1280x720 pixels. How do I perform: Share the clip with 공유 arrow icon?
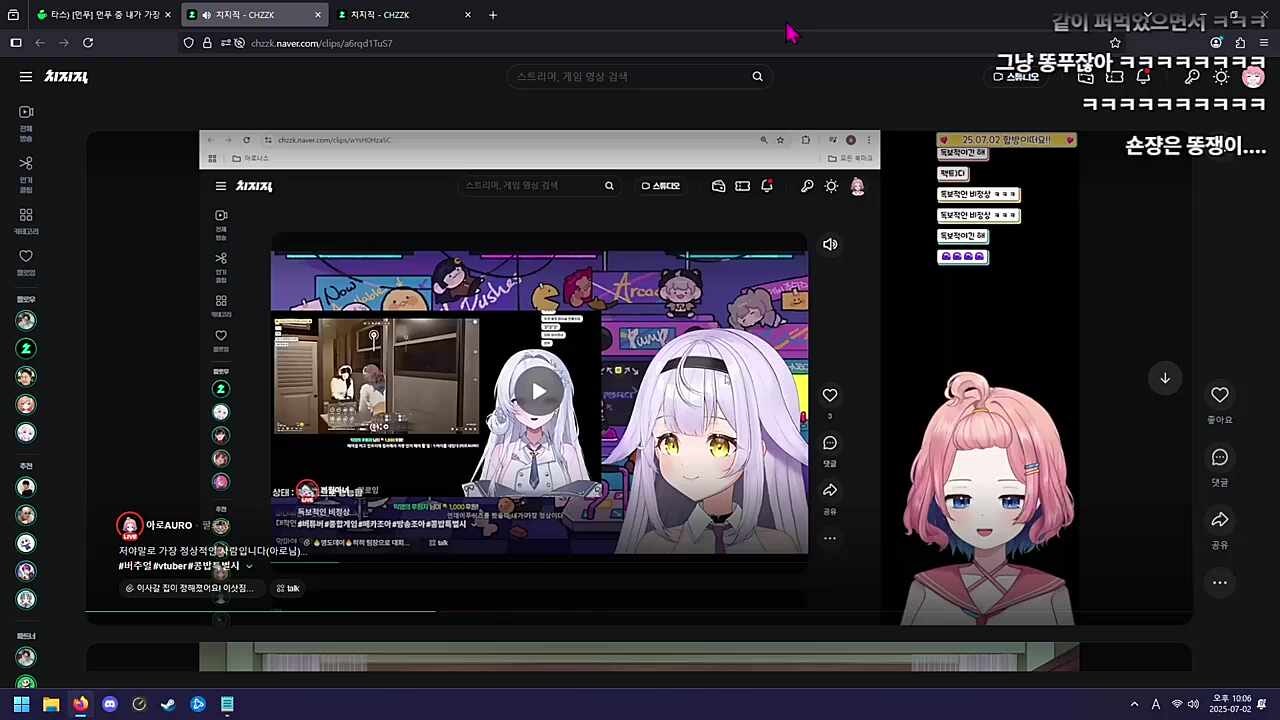(1219, 520)
